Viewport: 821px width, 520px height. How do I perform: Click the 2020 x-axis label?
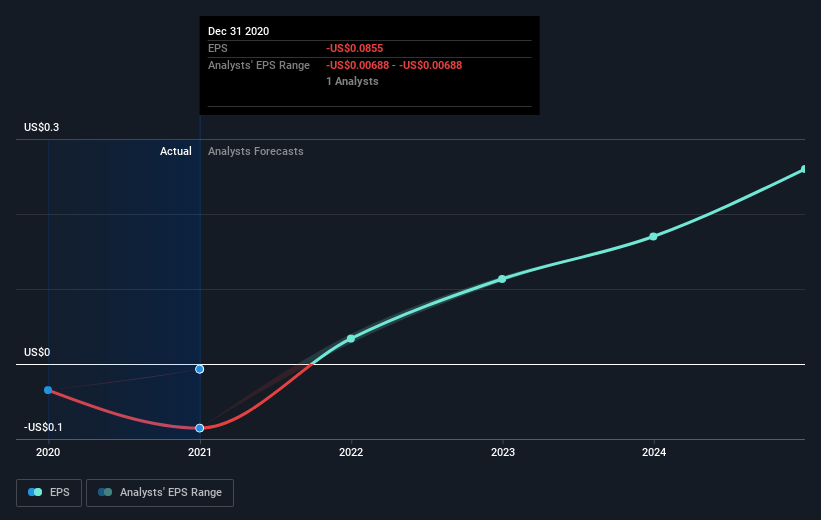coord(48,452)
